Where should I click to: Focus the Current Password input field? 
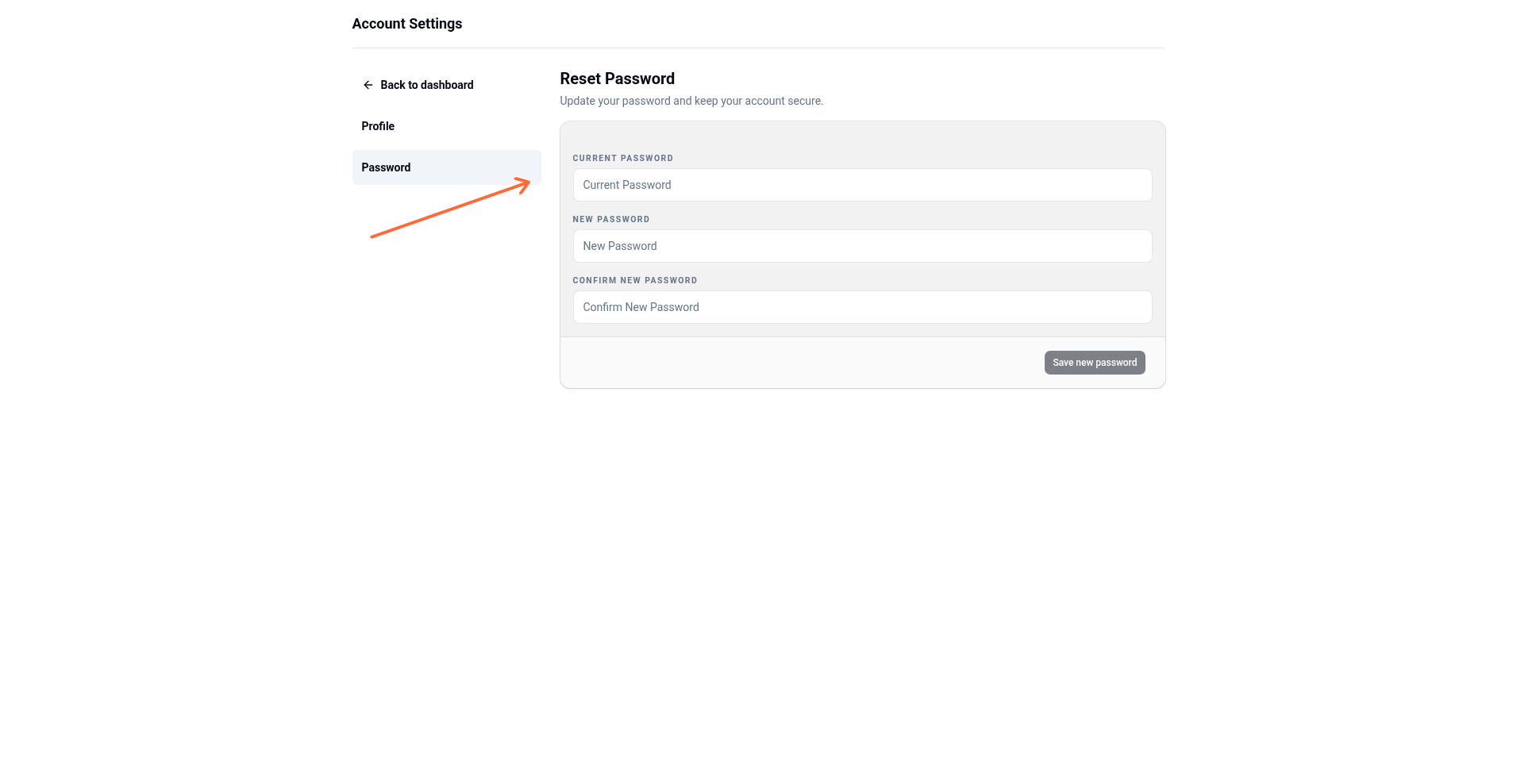862,185
